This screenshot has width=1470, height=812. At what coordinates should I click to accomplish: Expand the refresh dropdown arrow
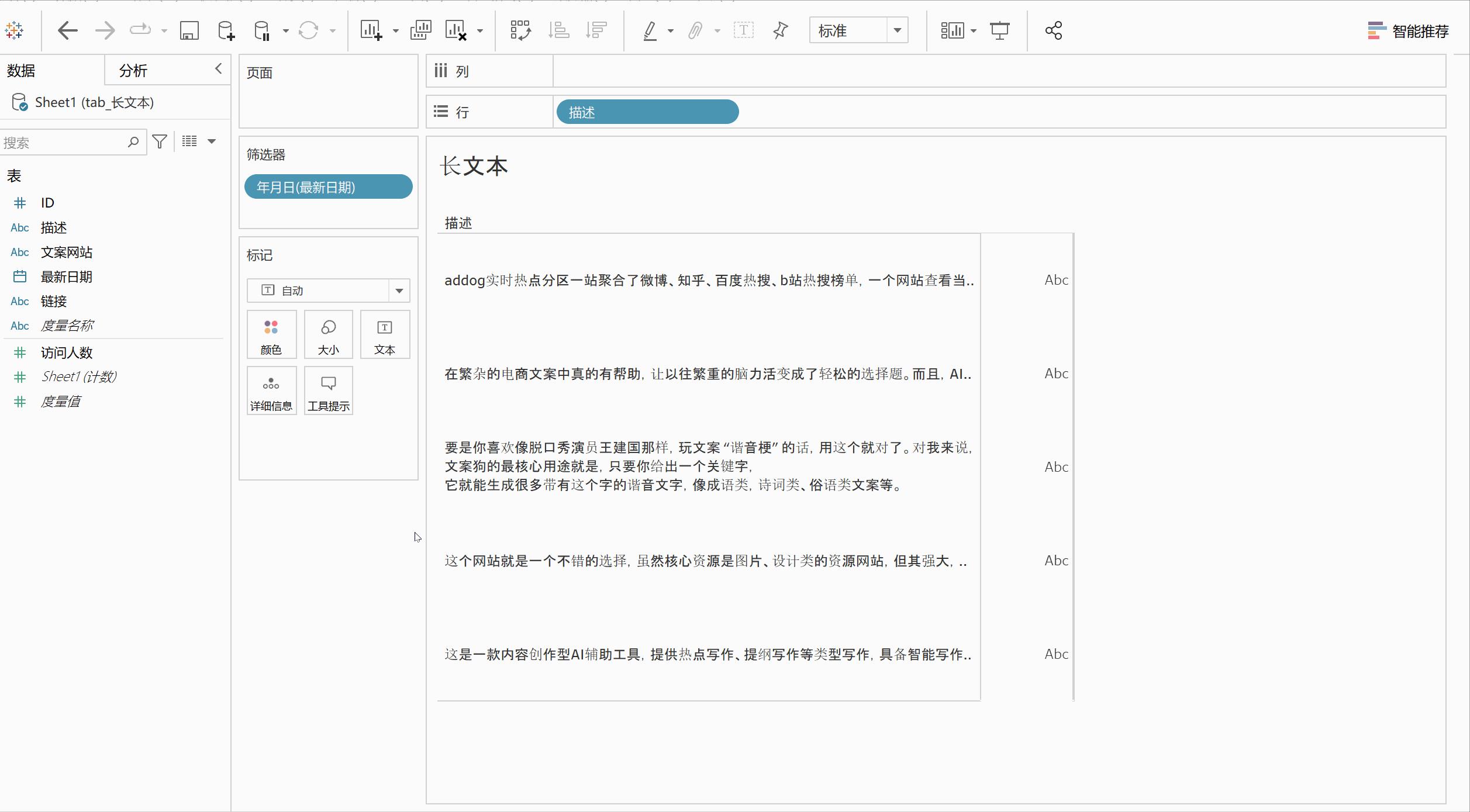tap(333, 31)
